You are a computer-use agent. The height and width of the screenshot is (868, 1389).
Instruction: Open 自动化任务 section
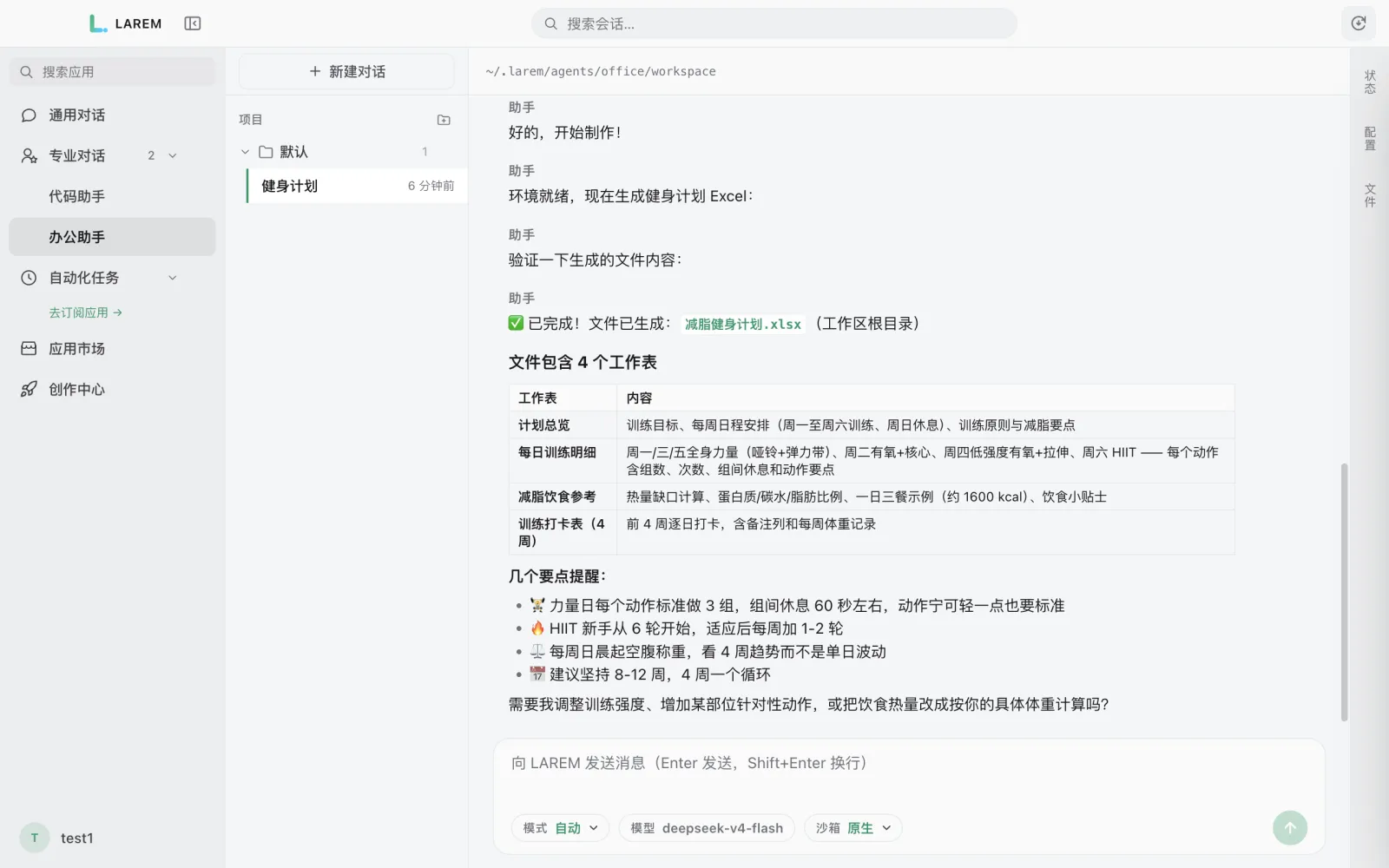[112, 278]
